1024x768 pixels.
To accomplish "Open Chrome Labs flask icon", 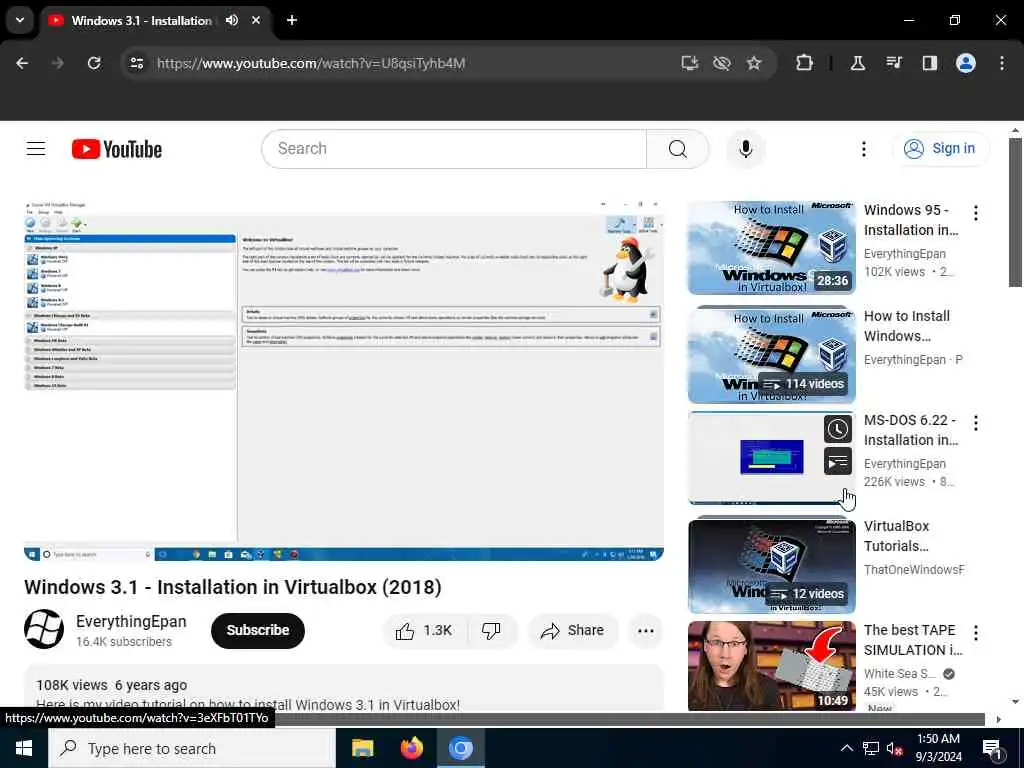I will click(x=857, y=63).
